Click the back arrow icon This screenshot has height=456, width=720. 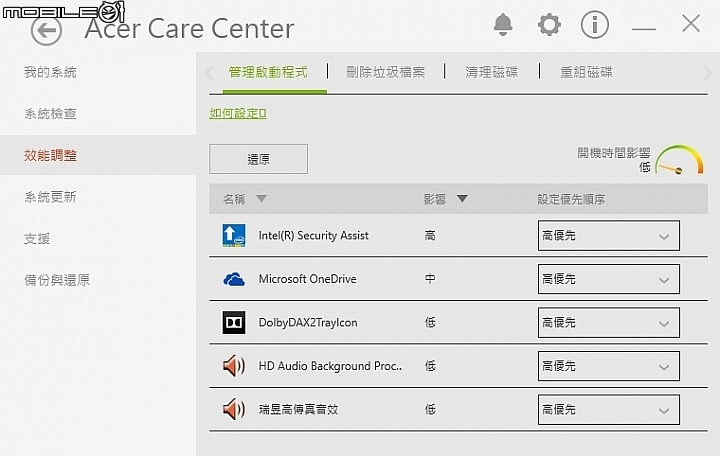point(46,30)
